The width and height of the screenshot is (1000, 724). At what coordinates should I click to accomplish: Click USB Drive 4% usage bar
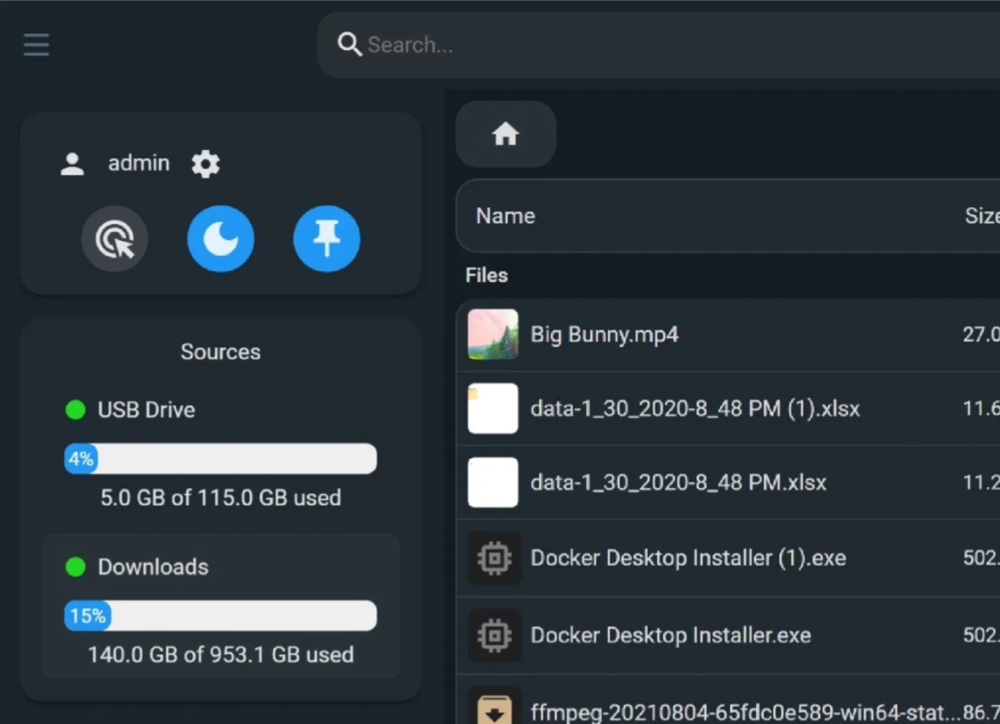(220, 459)
